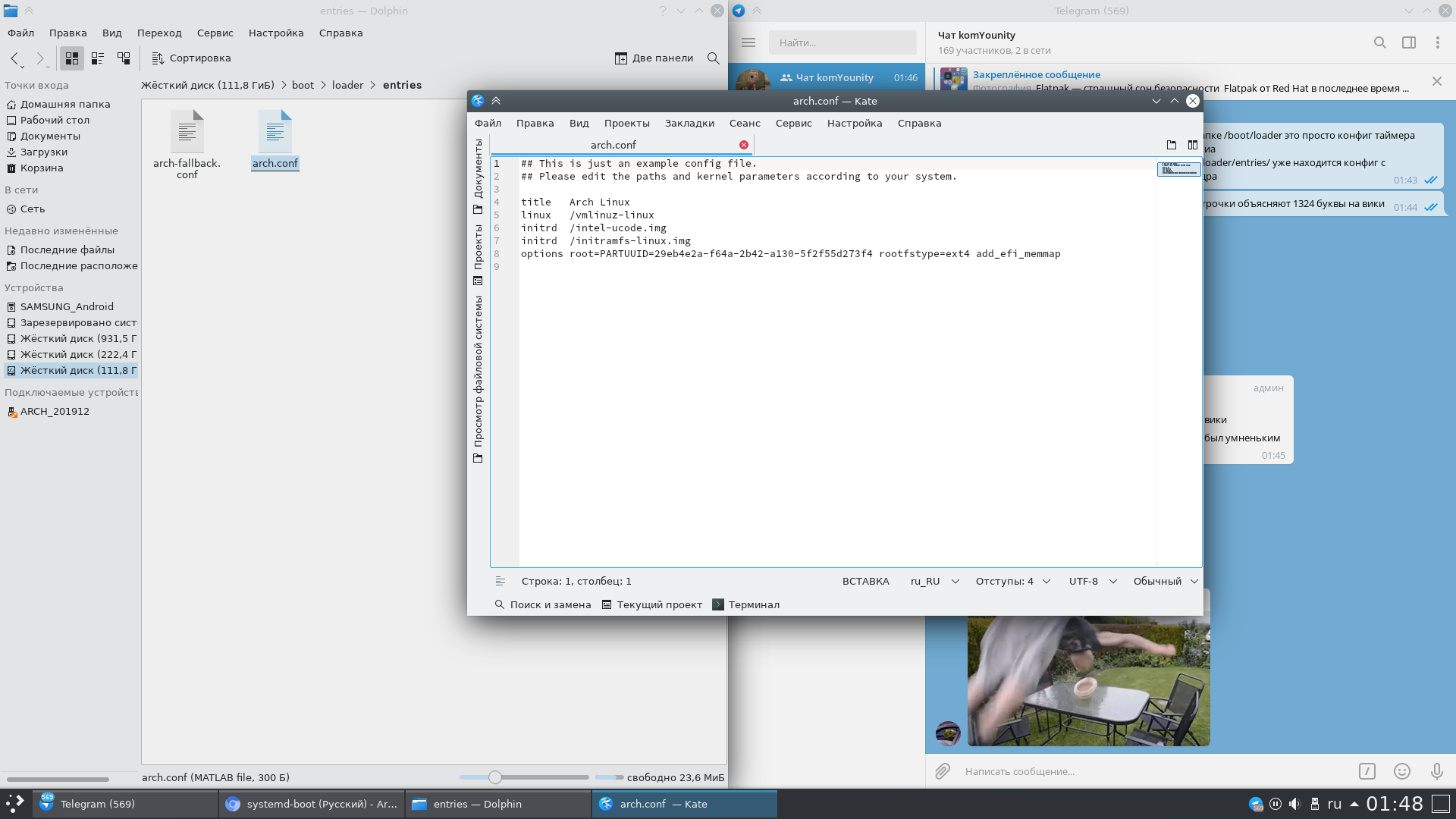Screen dimensions: 1456x819
Task: Toggle Dolphin split view Две панели
Action: pos(654,58)
